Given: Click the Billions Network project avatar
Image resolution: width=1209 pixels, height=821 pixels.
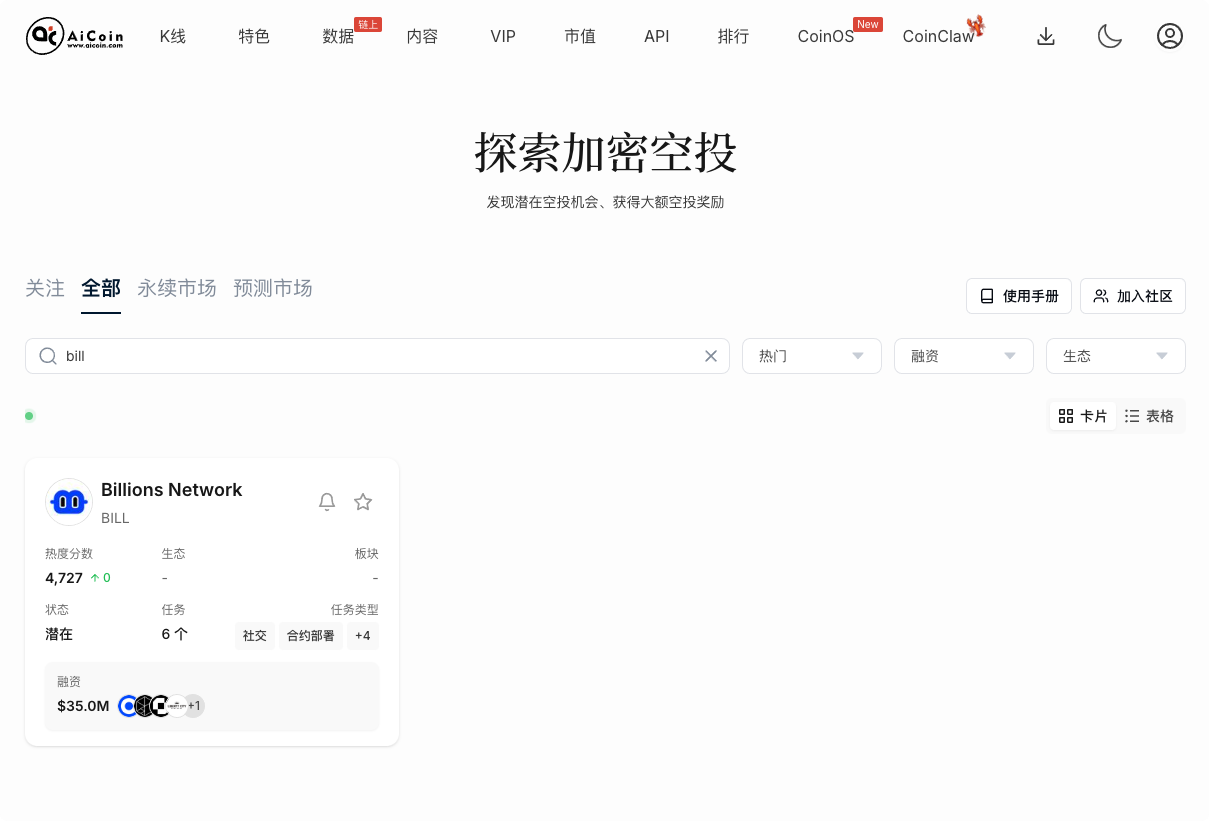Looking at the screenshot, I should [x=68, y=502].
